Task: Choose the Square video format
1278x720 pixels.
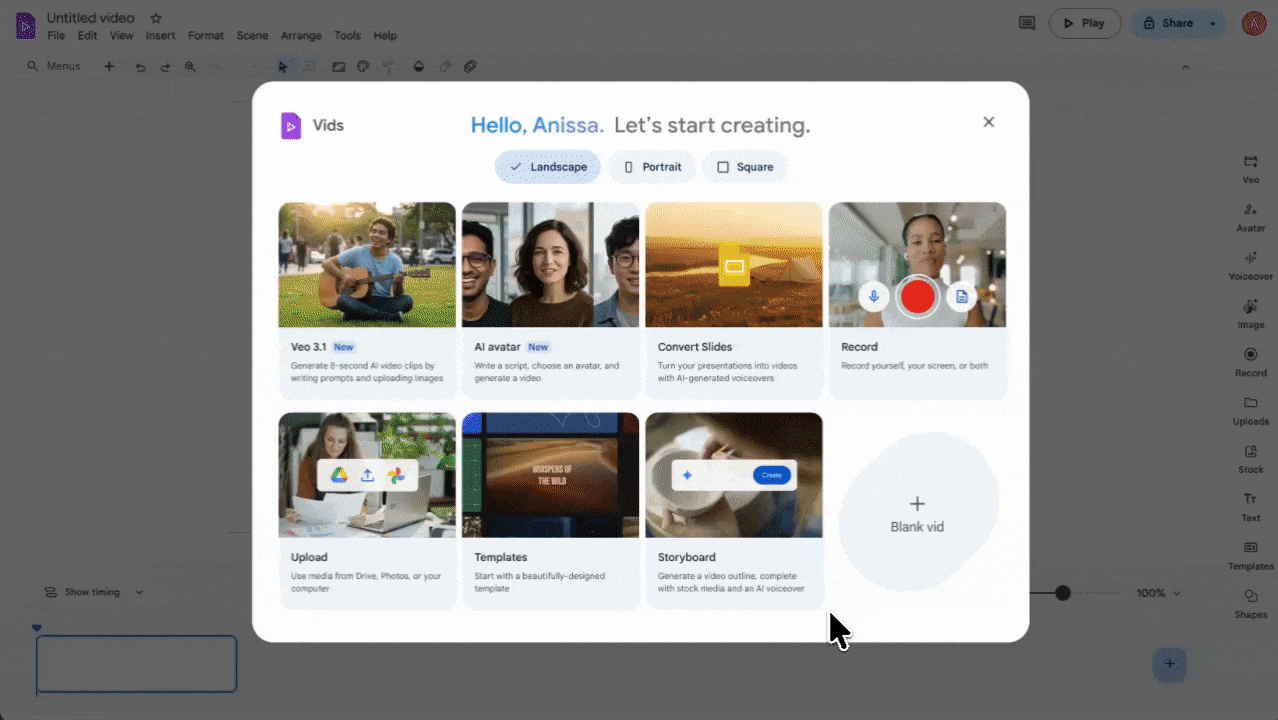Action: [745, 167]
